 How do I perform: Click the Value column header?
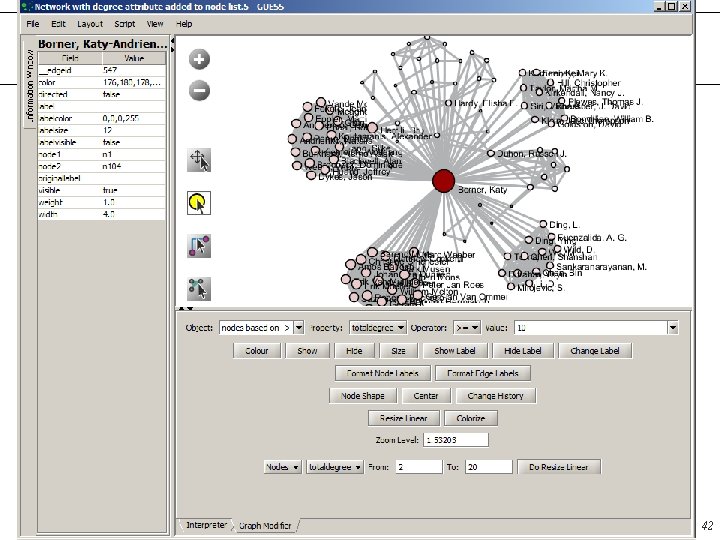pos(134,58)
